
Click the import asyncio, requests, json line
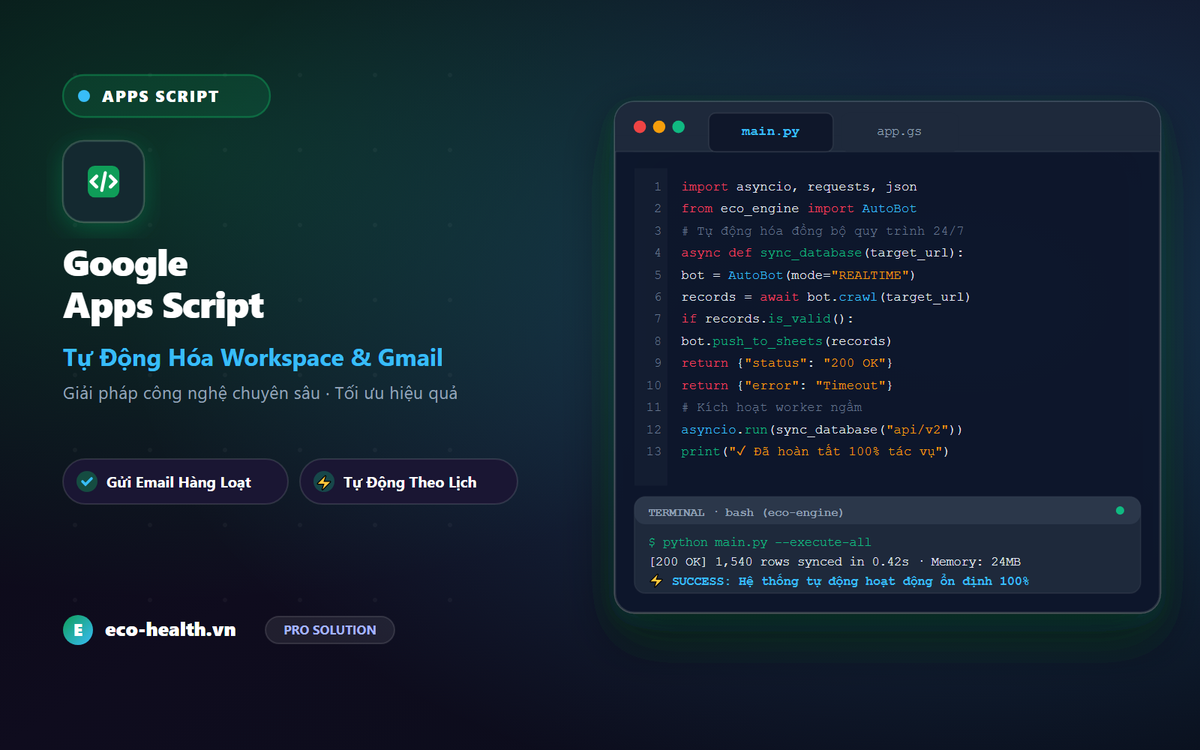click(799, 187)
